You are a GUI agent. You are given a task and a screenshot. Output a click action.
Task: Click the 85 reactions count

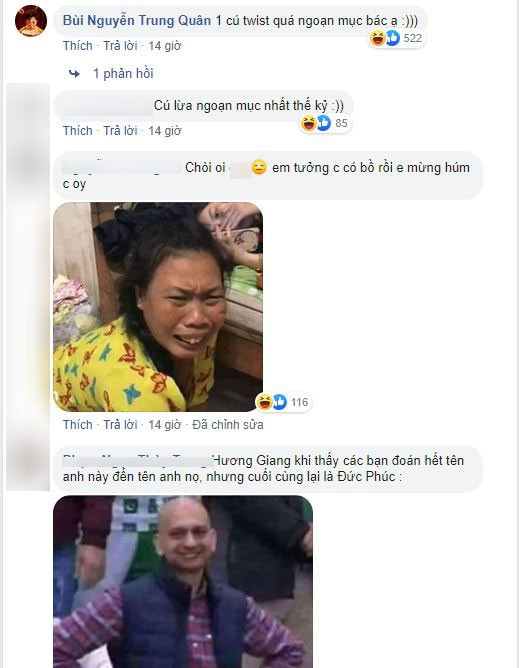[x=341, y=123]
